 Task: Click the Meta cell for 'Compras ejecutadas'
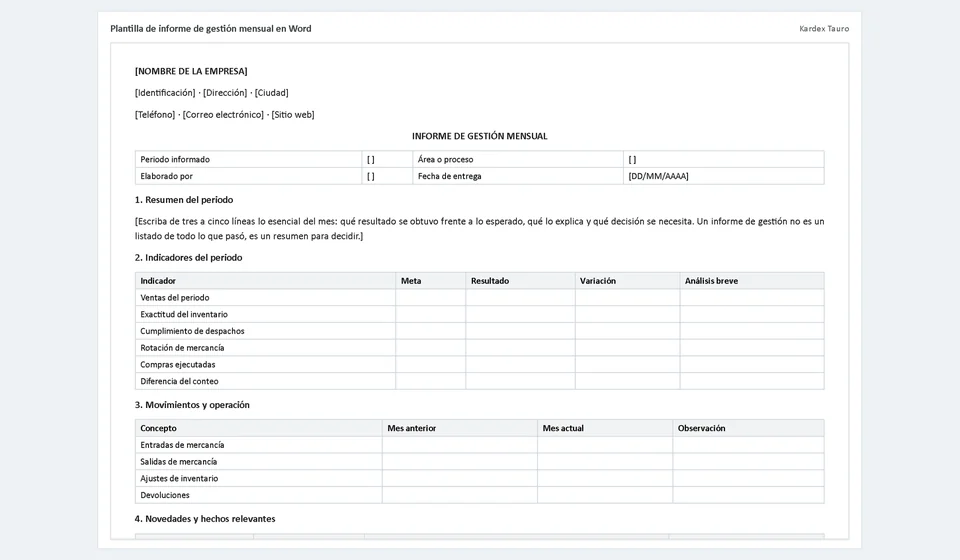(x=430, y=365)
